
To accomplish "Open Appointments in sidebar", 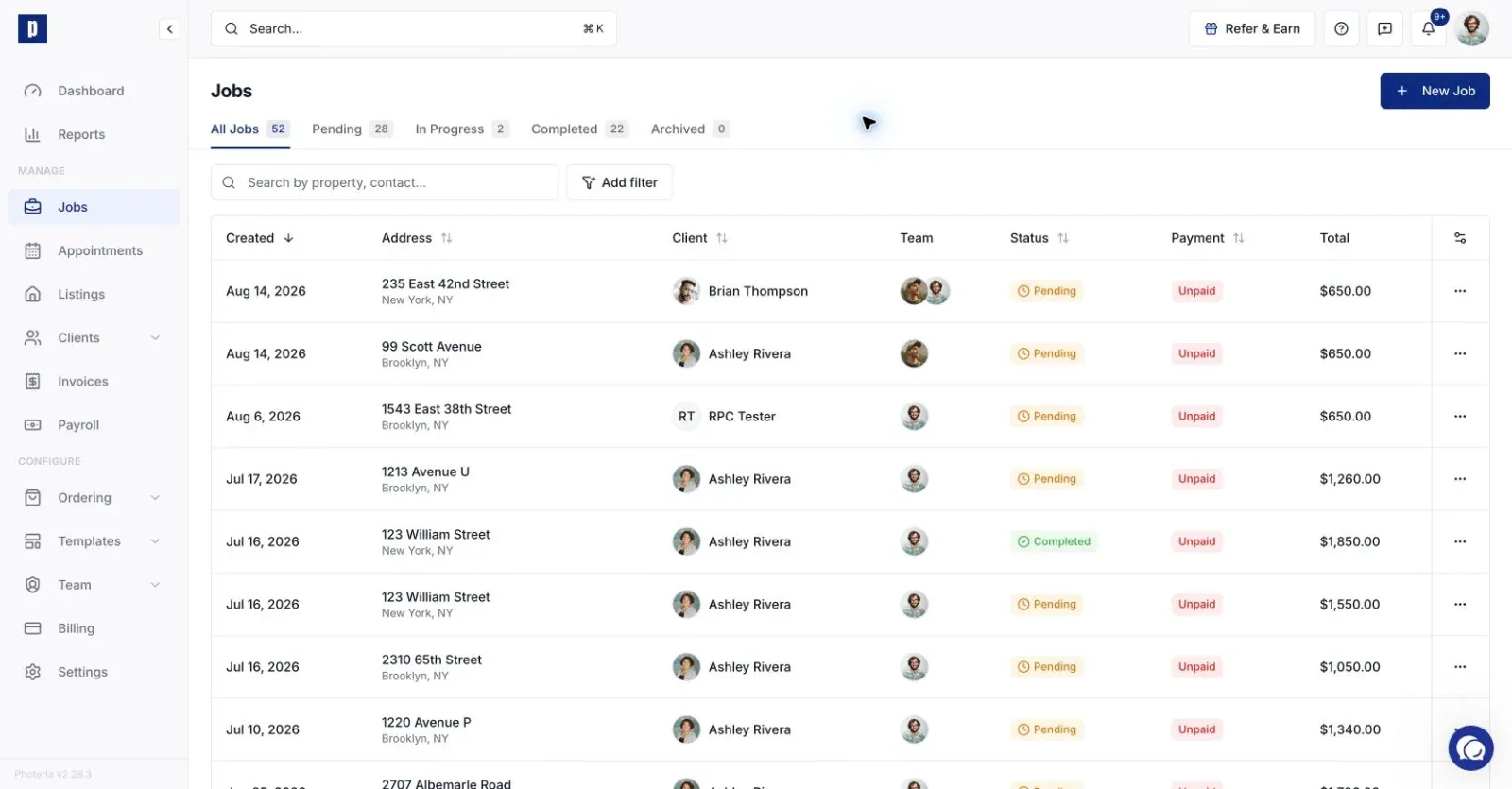I will click(94, 250).
